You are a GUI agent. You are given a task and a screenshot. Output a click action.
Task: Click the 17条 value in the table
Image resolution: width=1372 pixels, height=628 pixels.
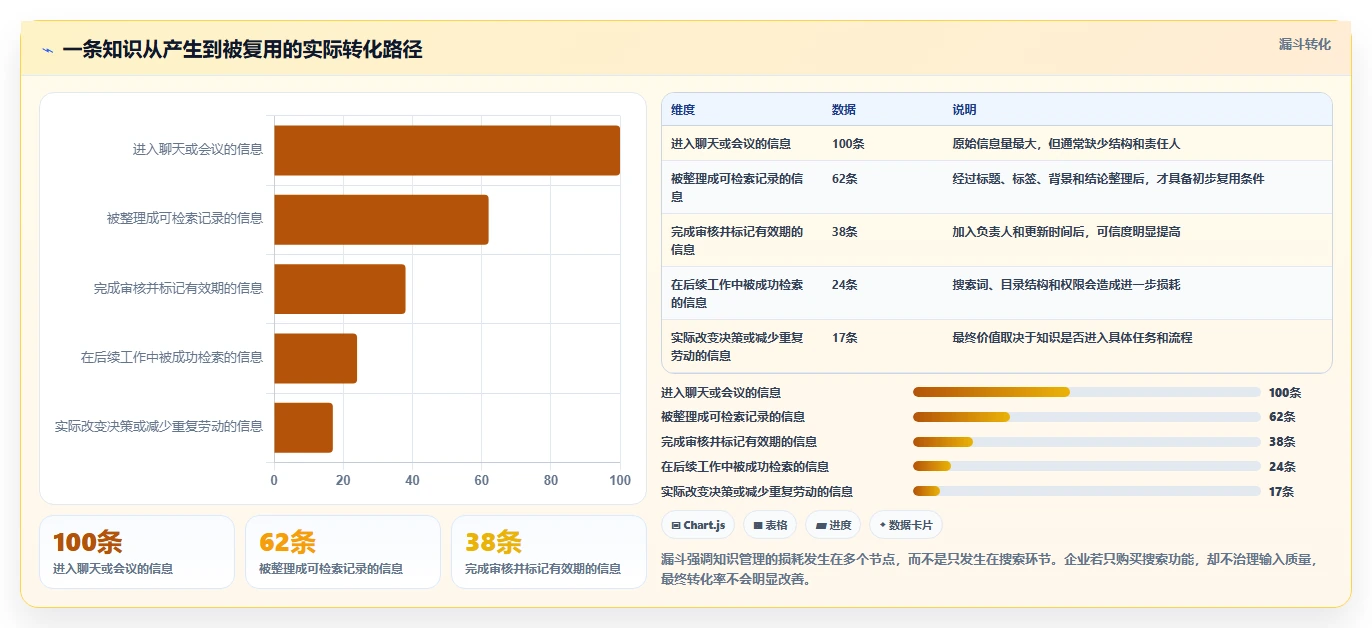[845, 338]
